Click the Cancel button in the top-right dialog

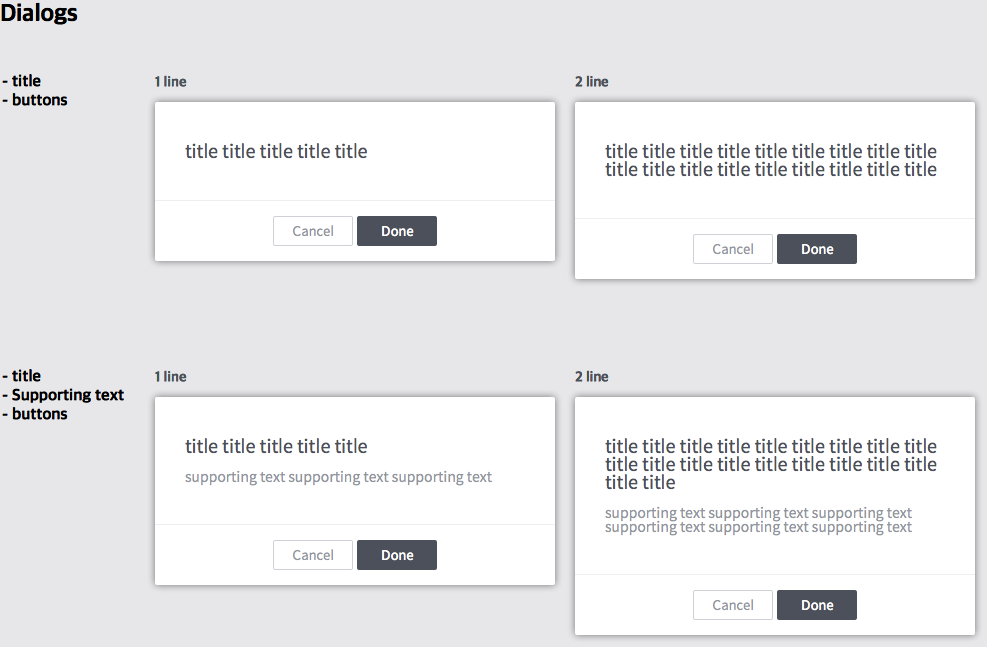pos(732,249)
